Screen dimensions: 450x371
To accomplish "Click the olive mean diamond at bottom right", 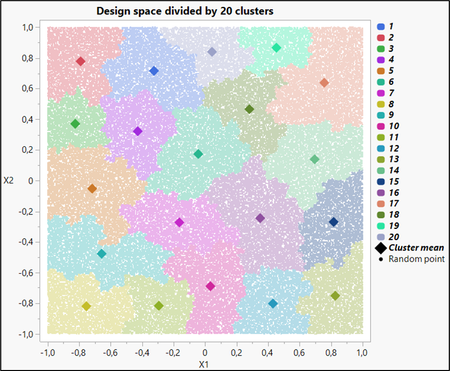I will click(x=335, y=296).
